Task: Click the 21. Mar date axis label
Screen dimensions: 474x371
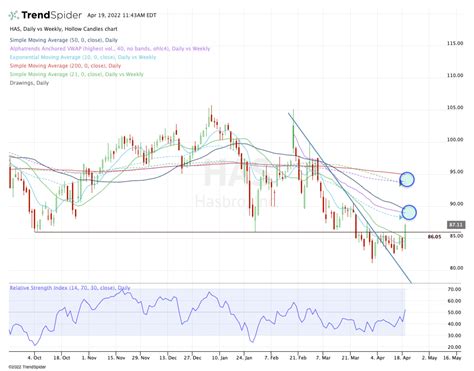Action: click(x=351, y=358)
